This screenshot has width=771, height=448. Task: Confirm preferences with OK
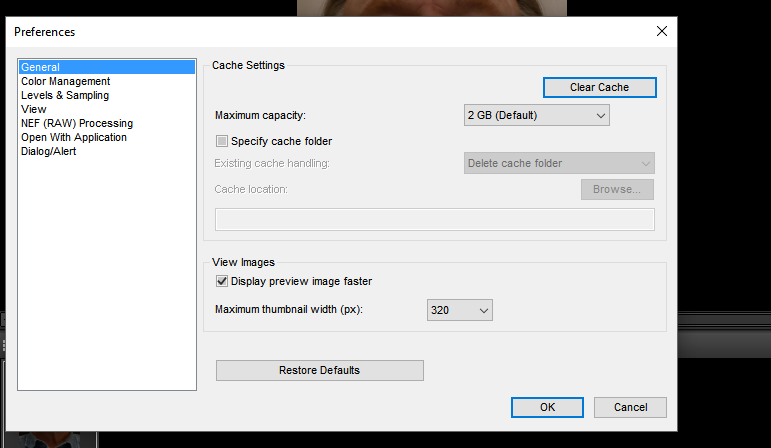click(x=547, y=408)
